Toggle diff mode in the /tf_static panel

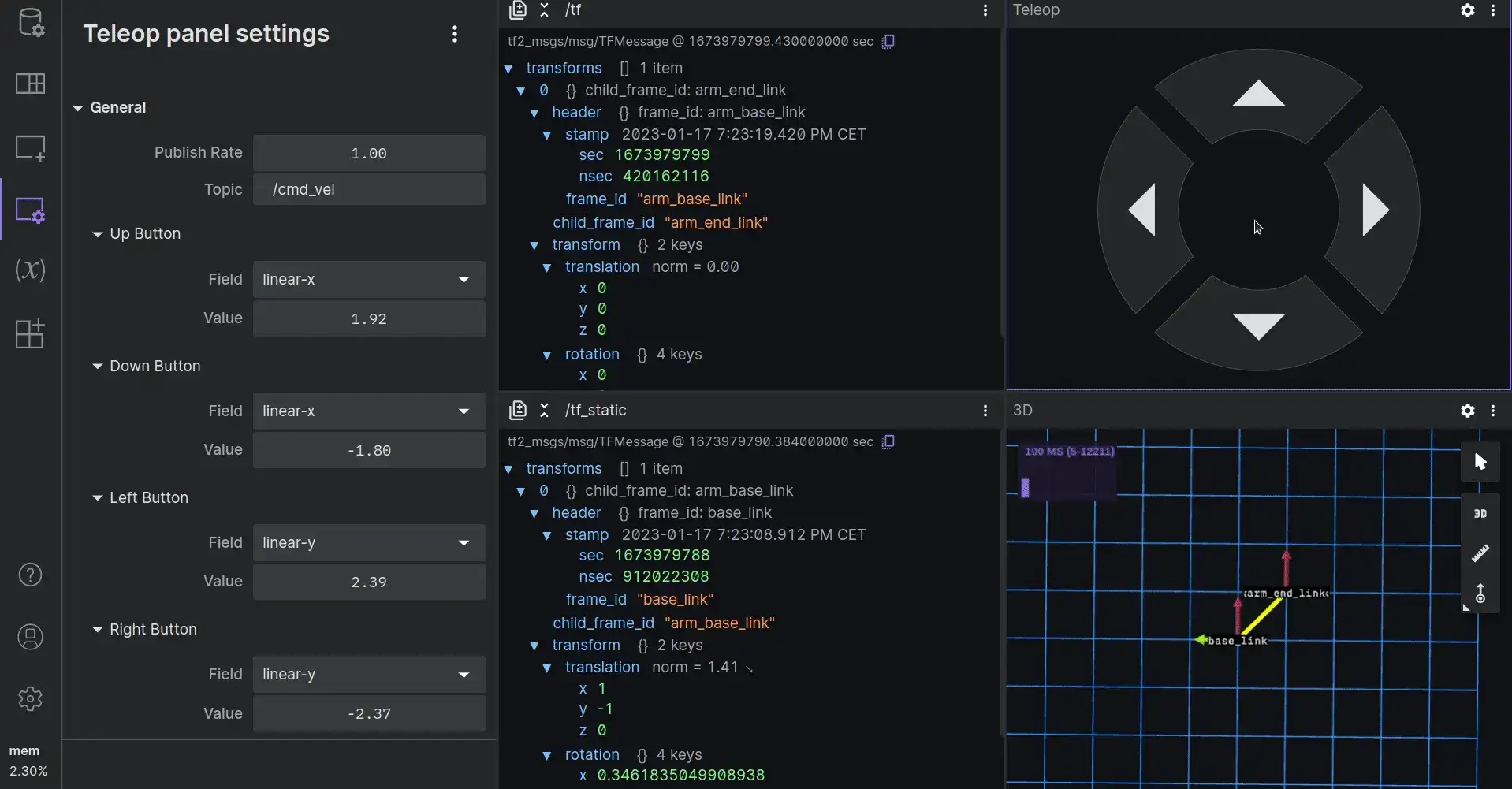click(x=518, y=410)
